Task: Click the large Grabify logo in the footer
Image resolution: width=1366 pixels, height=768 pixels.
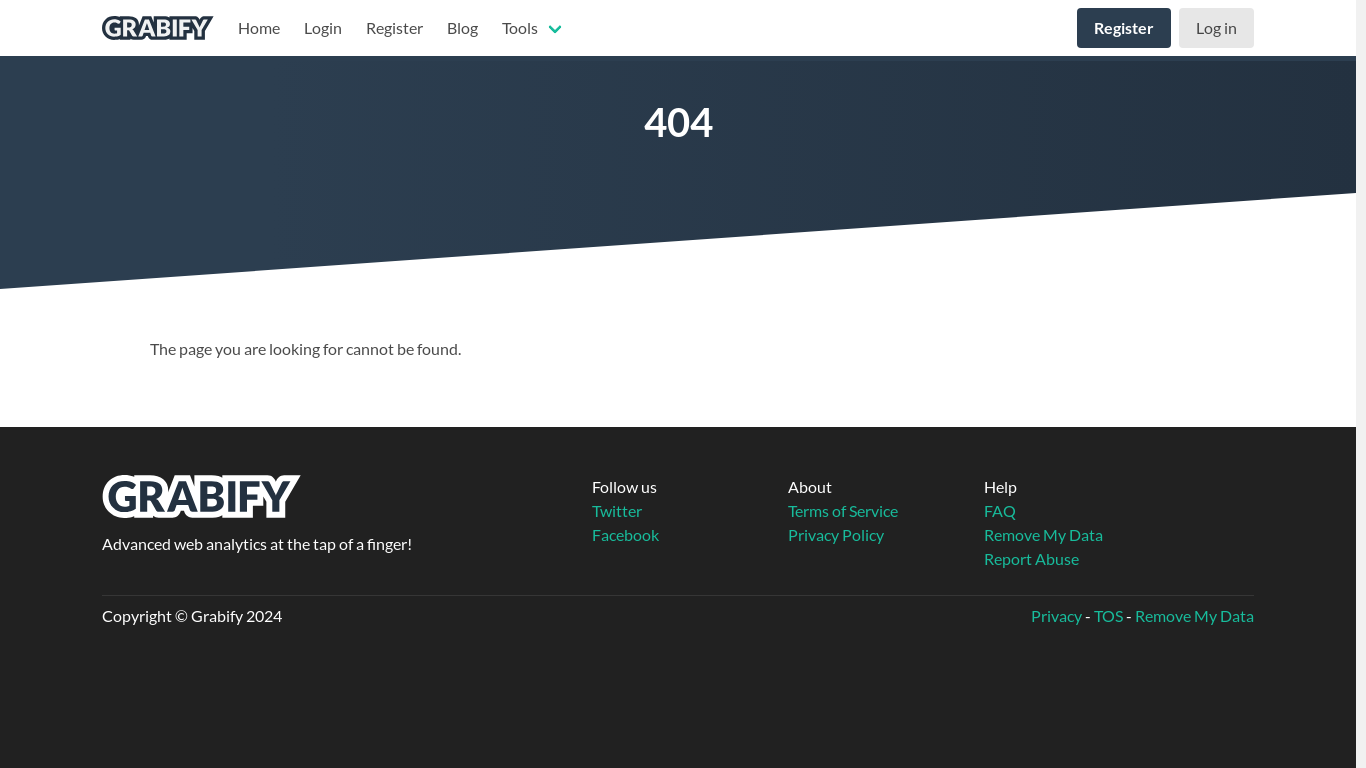Action: [201, 496]
